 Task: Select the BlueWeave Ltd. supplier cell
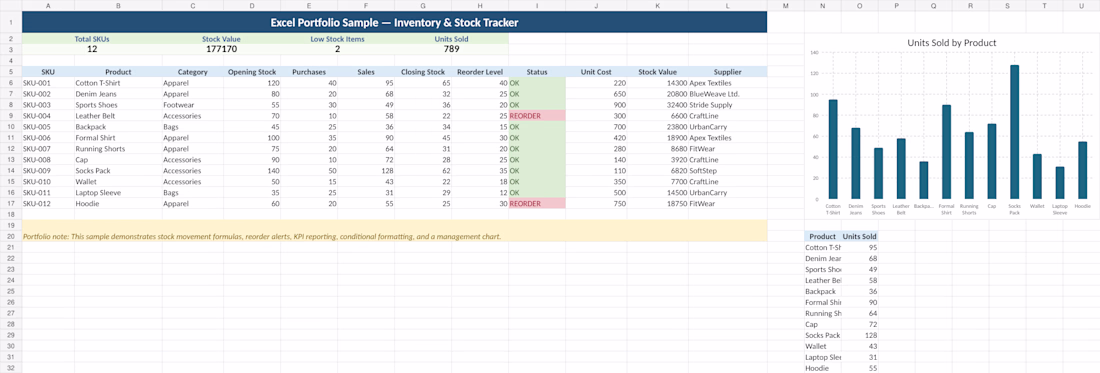[727, 94]
